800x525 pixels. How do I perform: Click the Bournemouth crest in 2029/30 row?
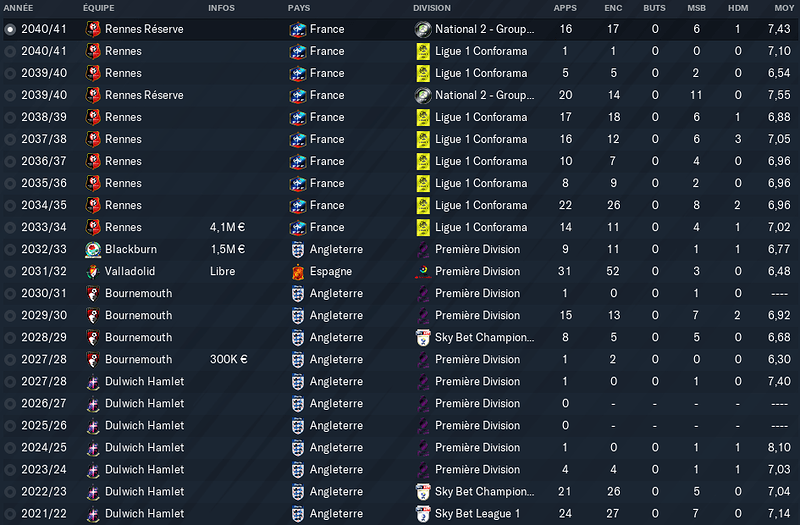[x=93, y=315]
